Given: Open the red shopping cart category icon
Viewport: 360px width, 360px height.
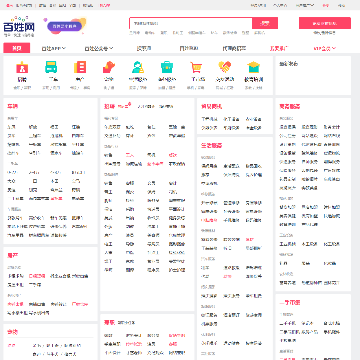Looking at the screenshot, I should [x=196, y=67].
